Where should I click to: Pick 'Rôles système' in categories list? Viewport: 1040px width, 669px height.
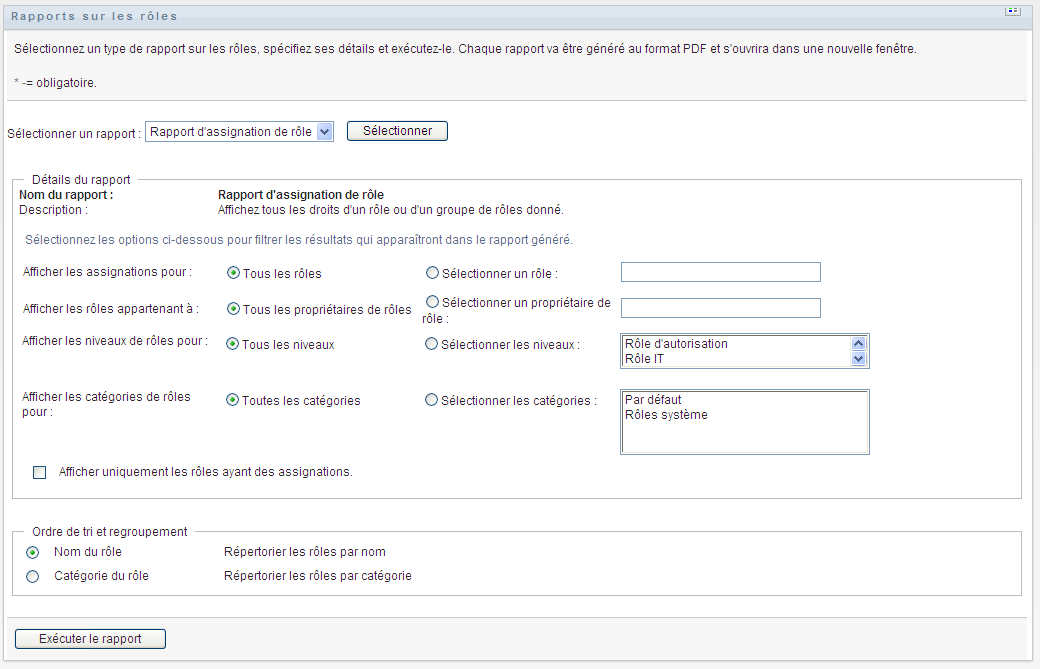click(666, 415)
